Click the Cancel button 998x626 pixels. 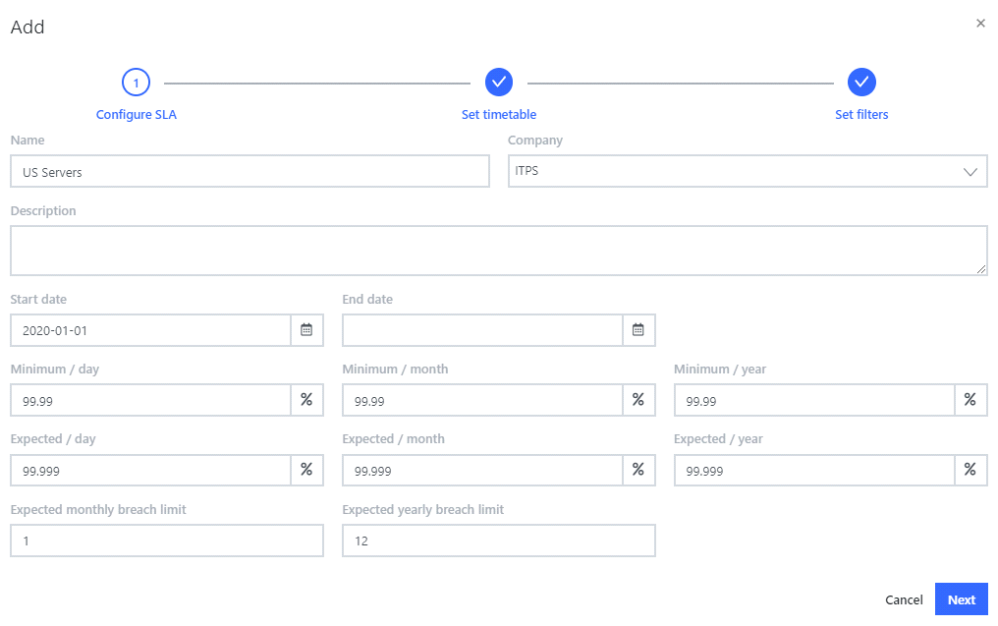(904, 600)
